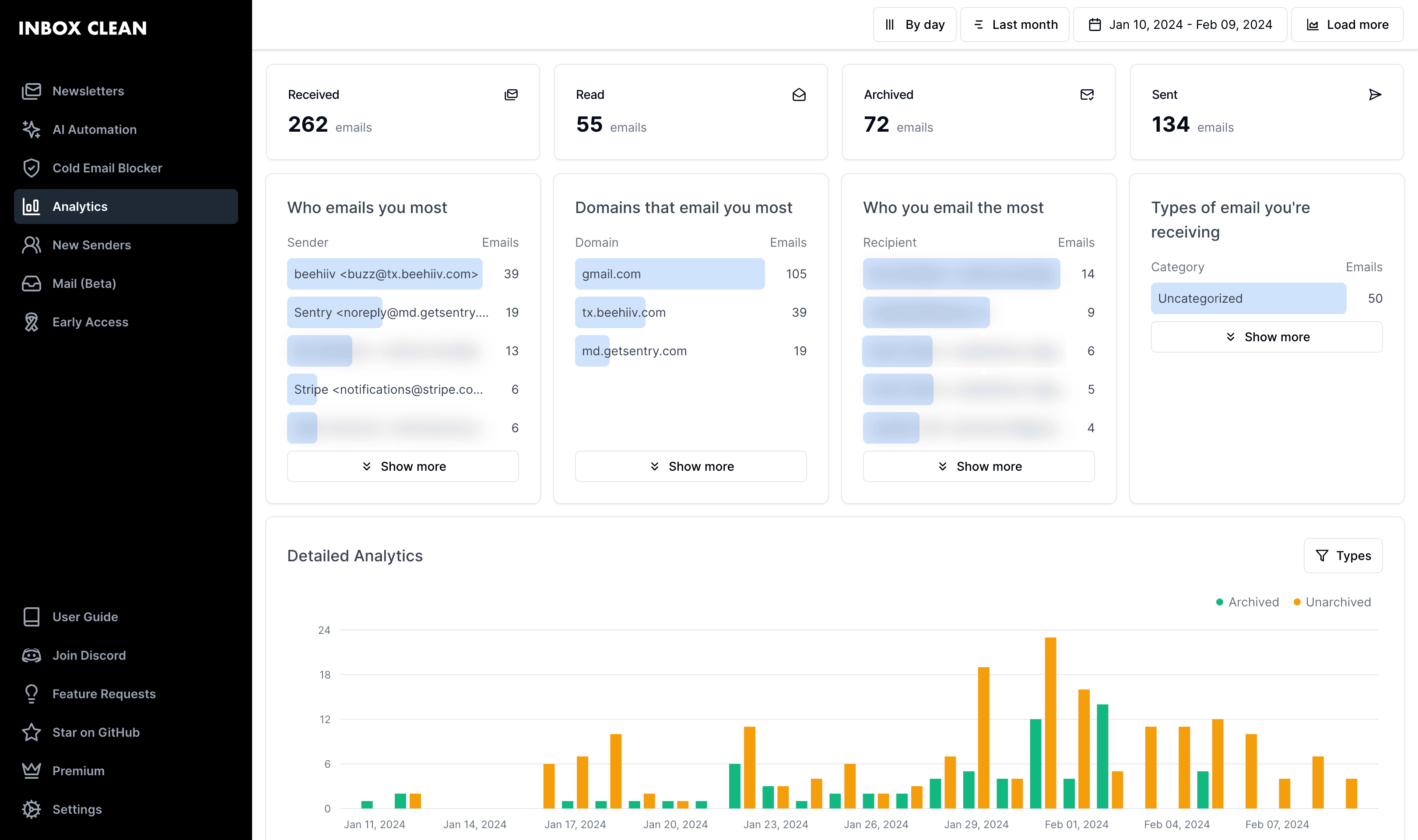Click the Mail (Beta) inbox icon
This screenshot has width=1418, height=840.
click(32, 283)
